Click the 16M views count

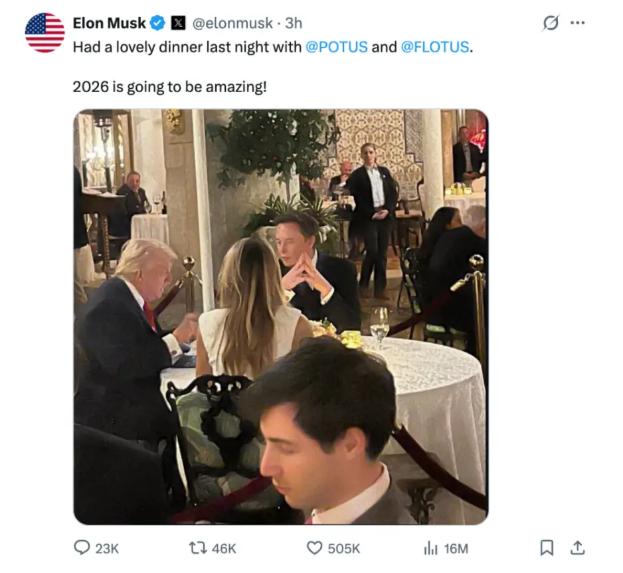pyautogui.click(x=456, y=548)
